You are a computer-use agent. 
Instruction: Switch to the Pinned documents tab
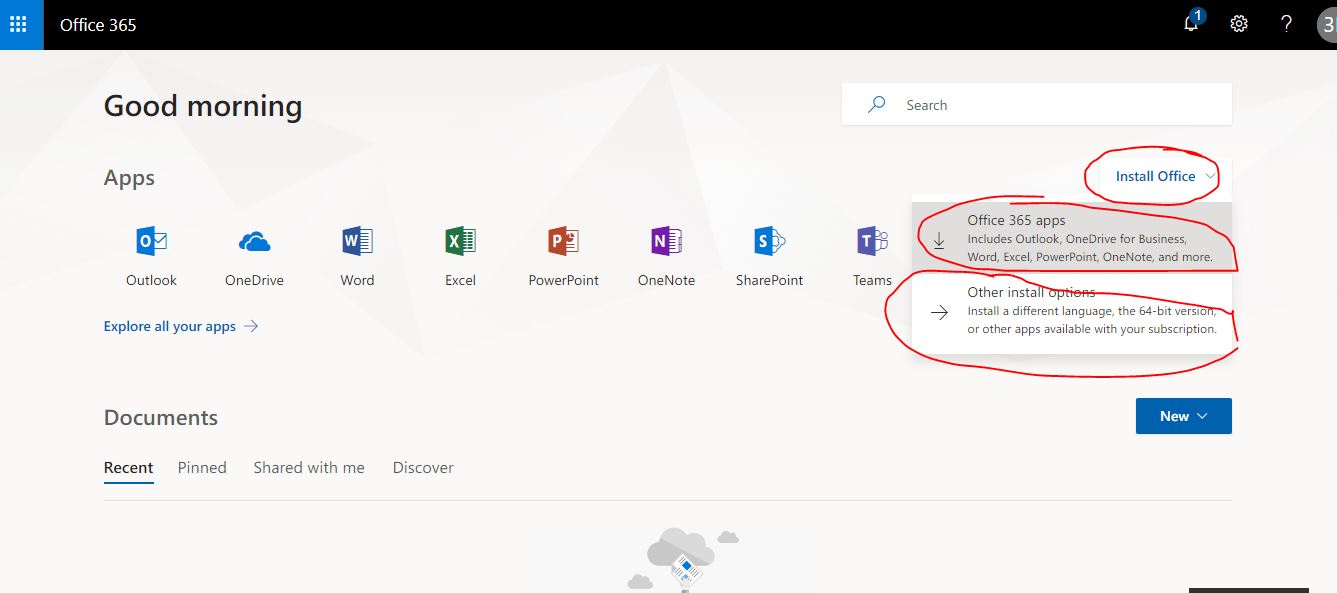coord(202,467)
